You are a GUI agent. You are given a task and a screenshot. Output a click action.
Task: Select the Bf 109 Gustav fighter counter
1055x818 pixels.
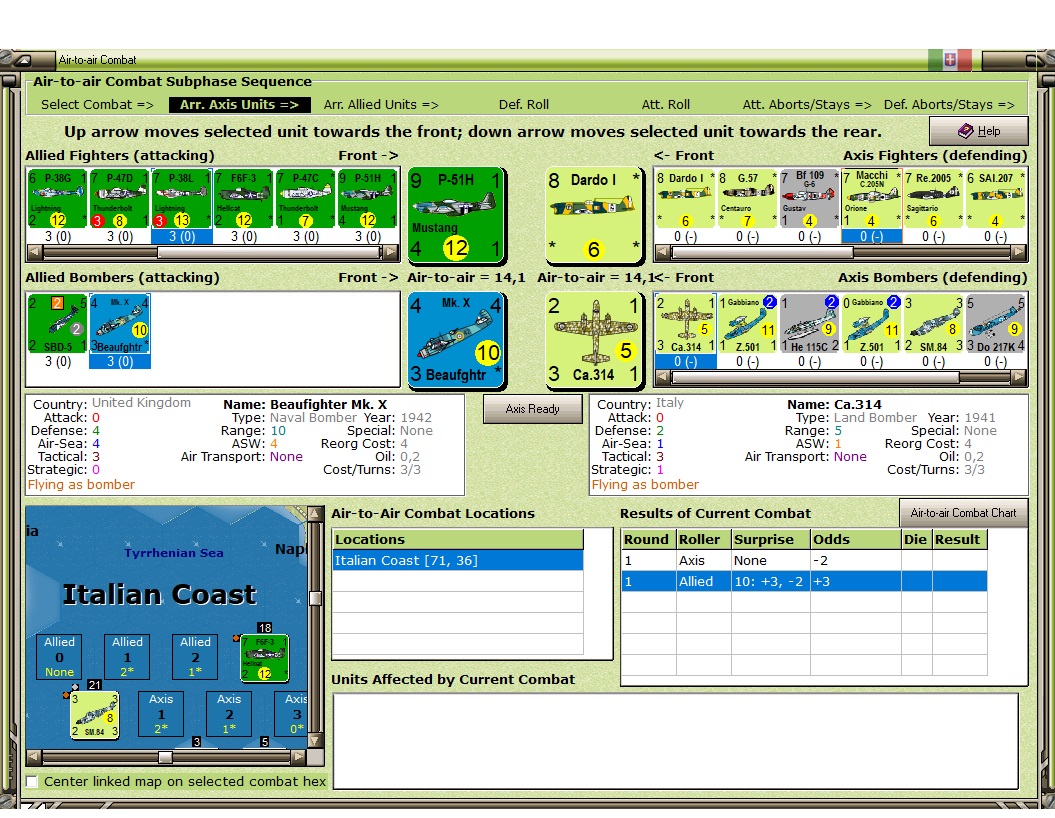click(x=809, y=198)
